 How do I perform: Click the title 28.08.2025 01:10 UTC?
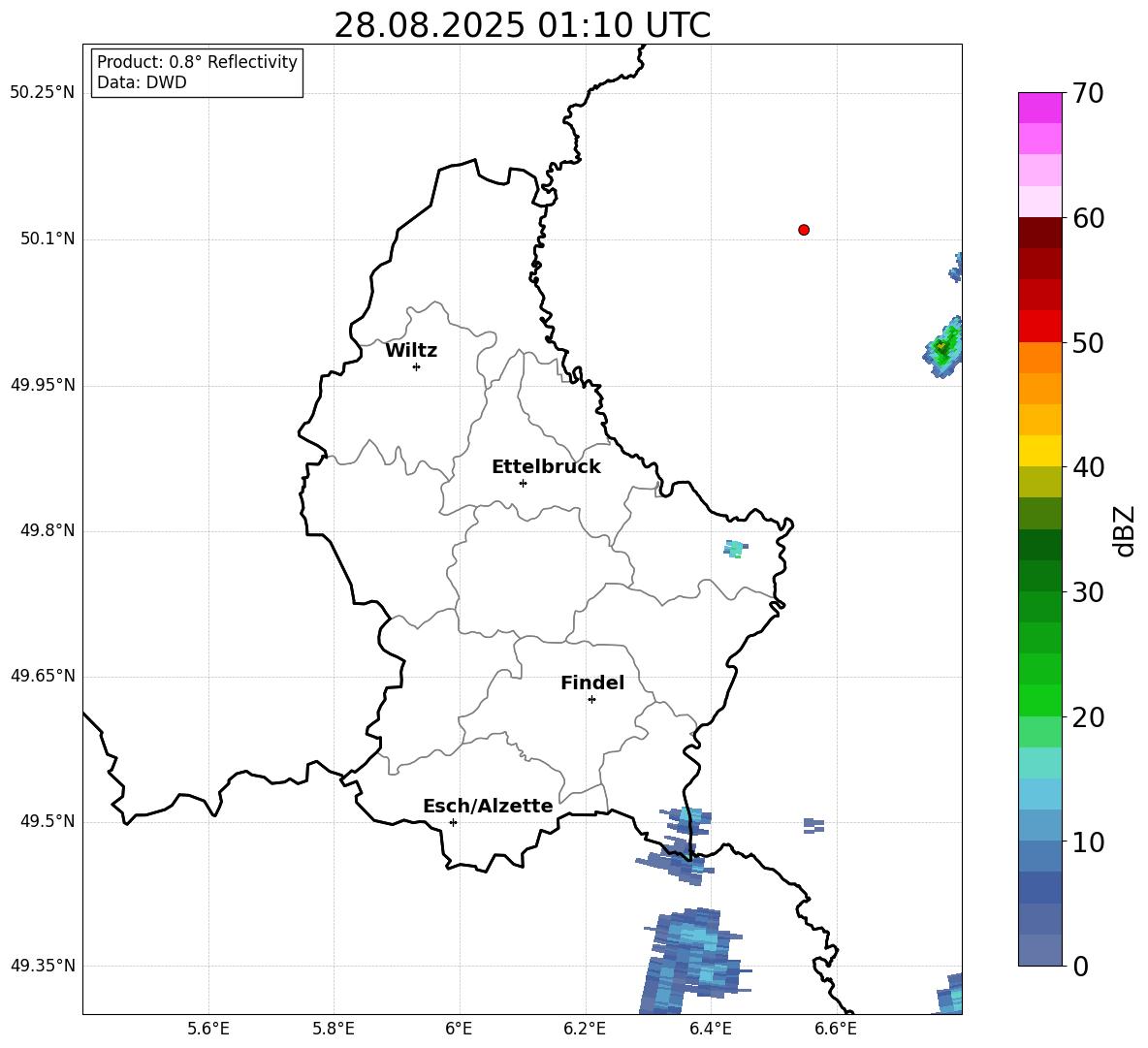523,25
